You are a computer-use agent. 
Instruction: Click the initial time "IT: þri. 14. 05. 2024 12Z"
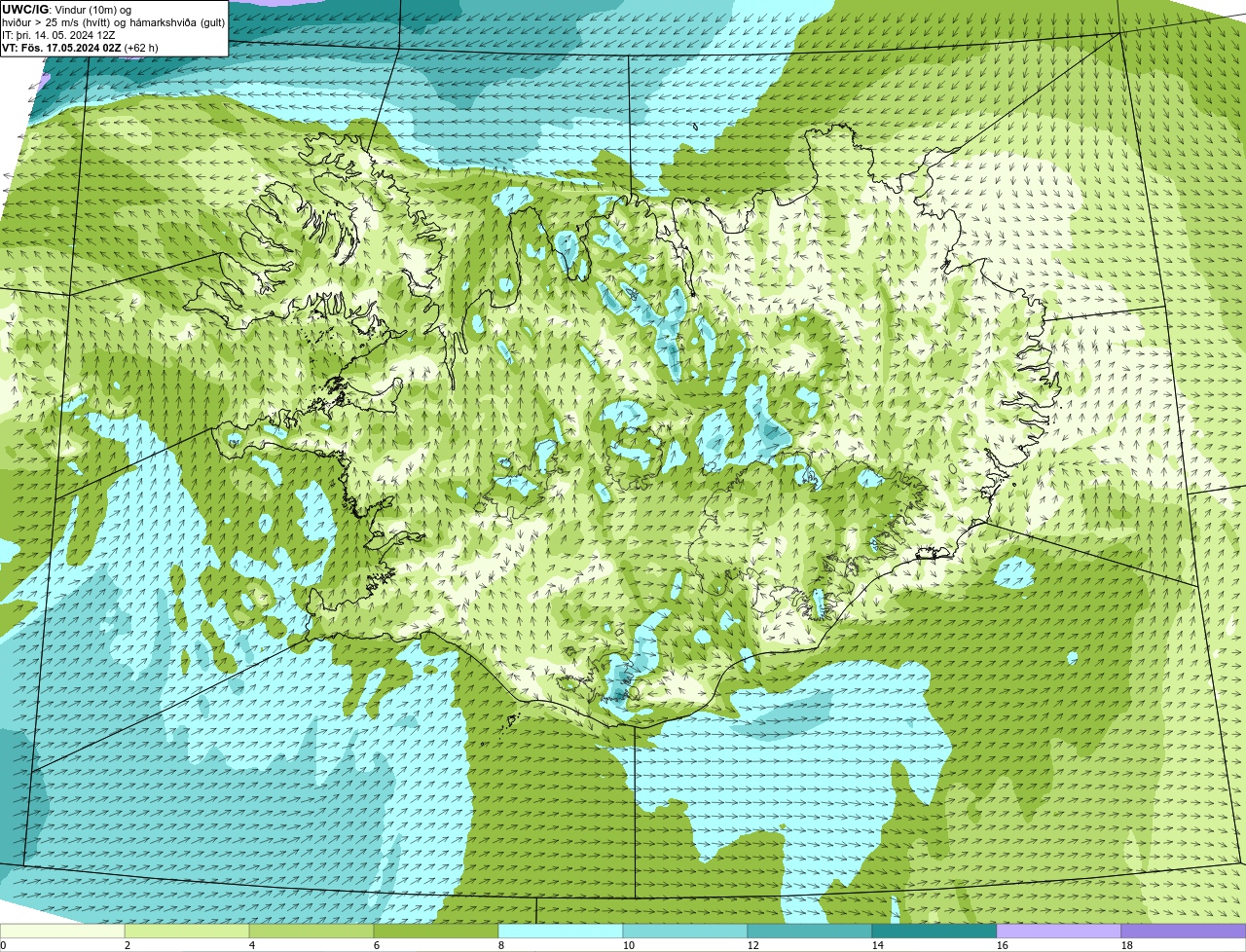(59, 34)
